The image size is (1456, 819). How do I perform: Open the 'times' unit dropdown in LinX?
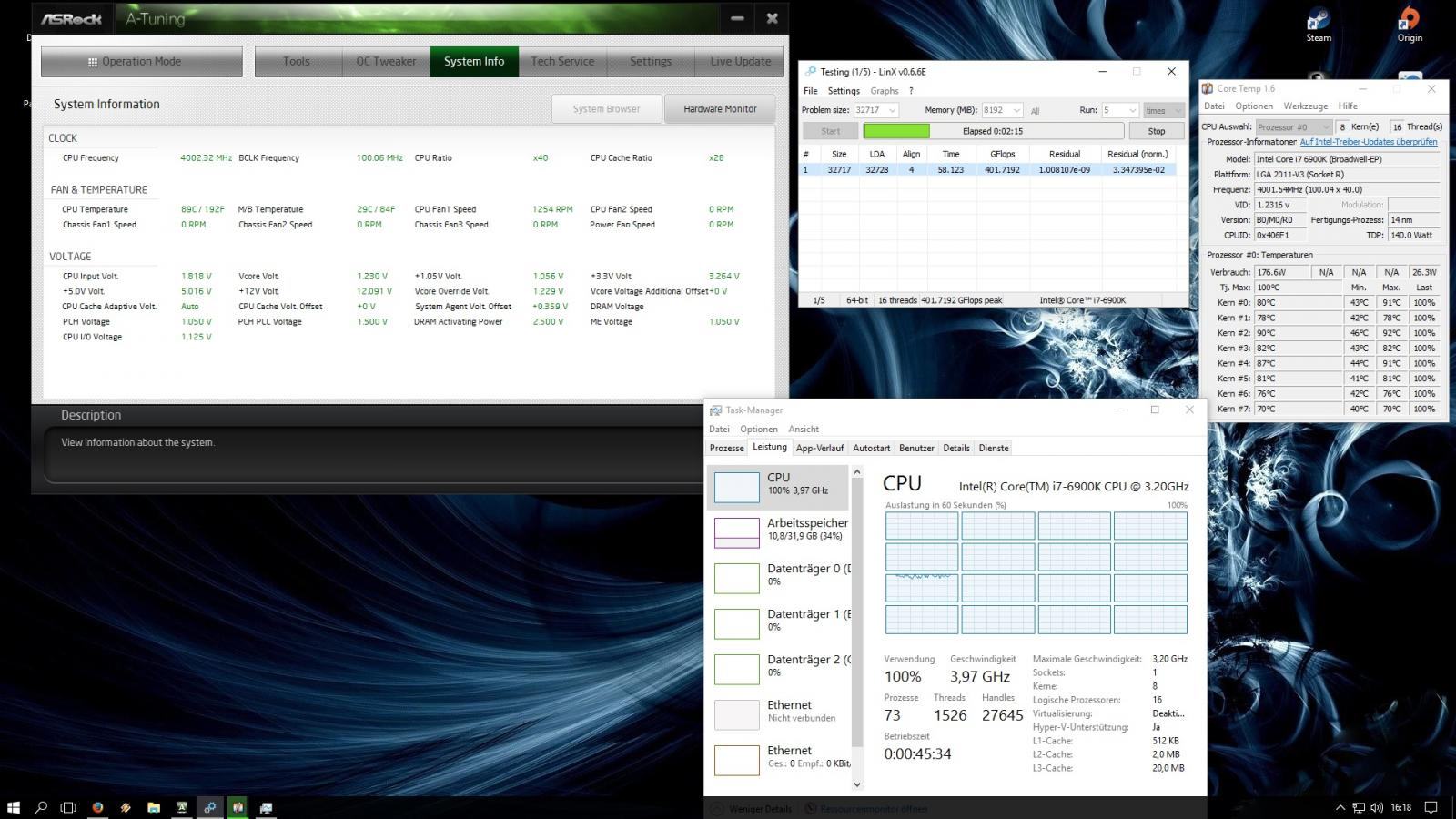click(x=1164, y=110)
